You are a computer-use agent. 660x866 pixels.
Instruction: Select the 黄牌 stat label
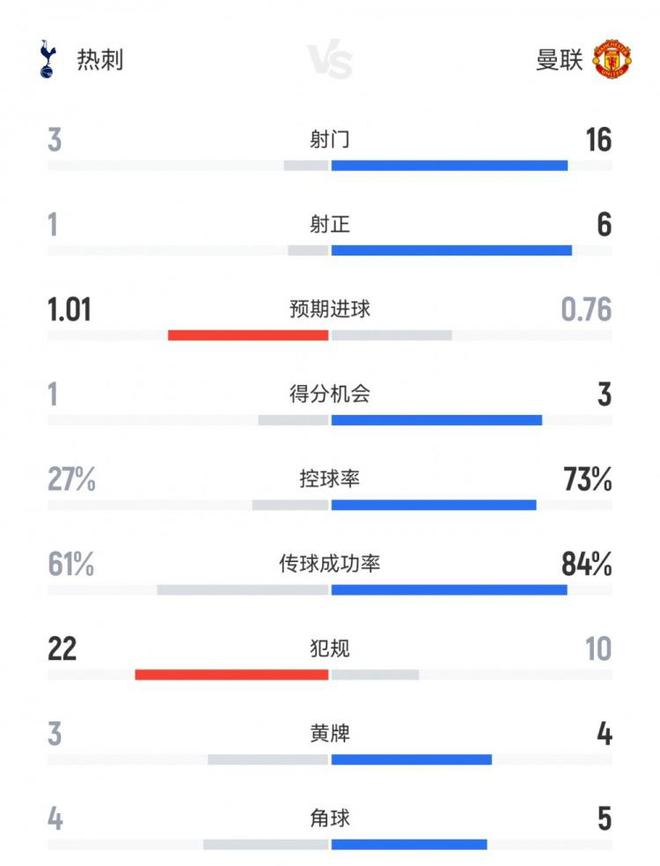point(330,734)
